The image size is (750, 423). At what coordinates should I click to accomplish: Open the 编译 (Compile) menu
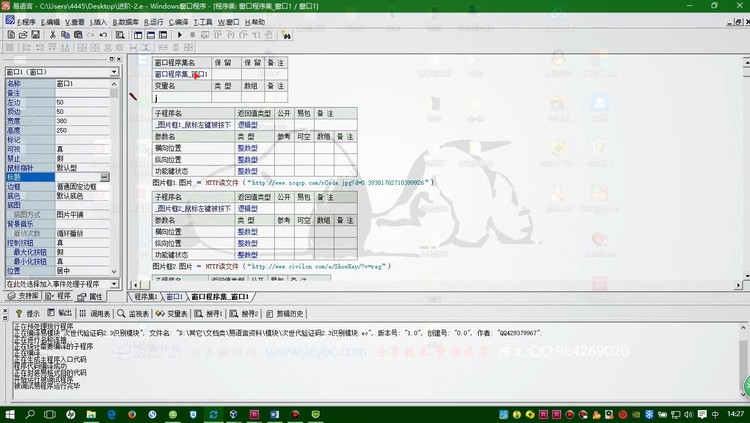(x=179, y=21)
